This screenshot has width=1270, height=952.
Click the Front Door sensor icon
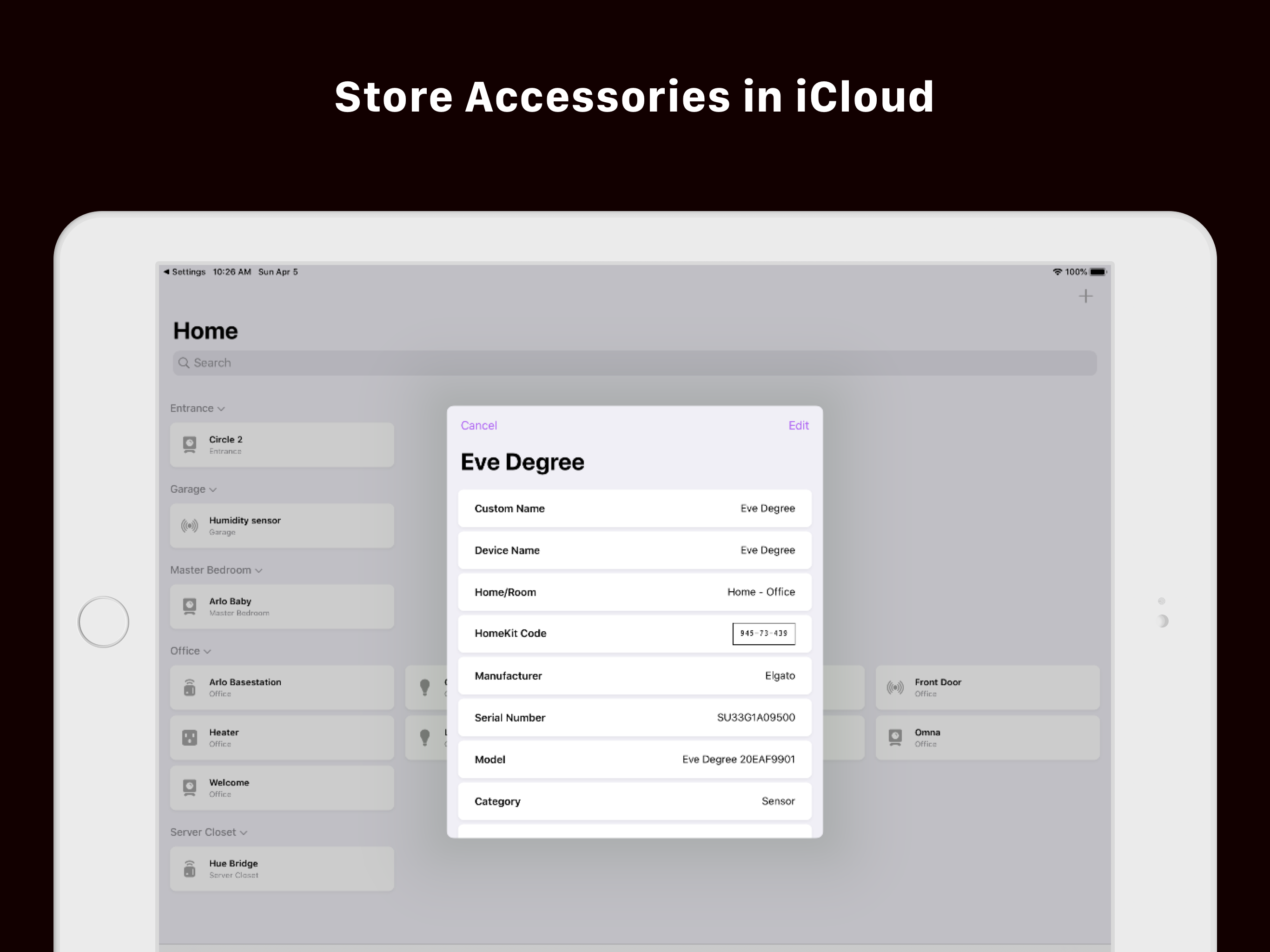tap(895, 688)
